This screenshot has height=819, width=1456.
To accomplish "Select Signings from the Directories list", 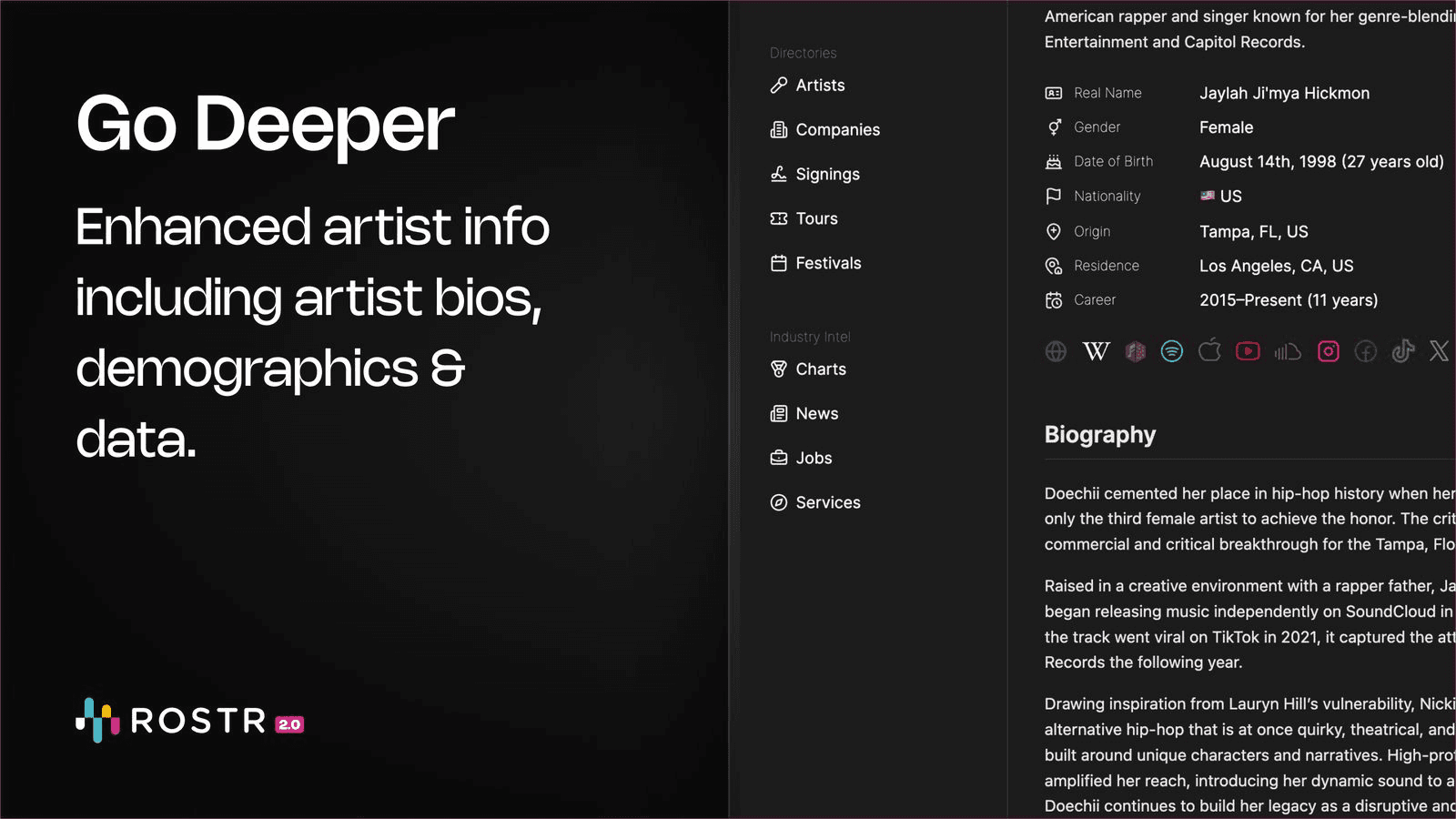I will (826, 175).
